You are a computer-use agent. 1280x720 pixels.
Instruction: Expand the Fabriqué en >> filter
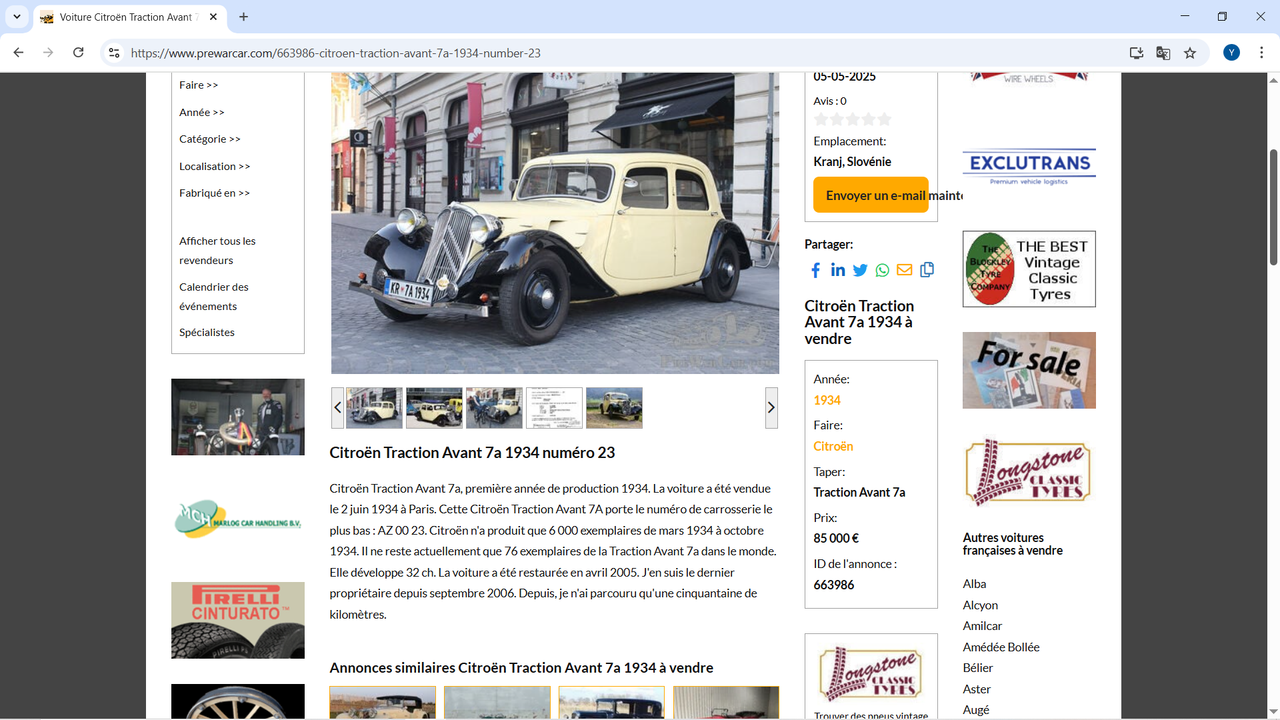coord(215,193)
